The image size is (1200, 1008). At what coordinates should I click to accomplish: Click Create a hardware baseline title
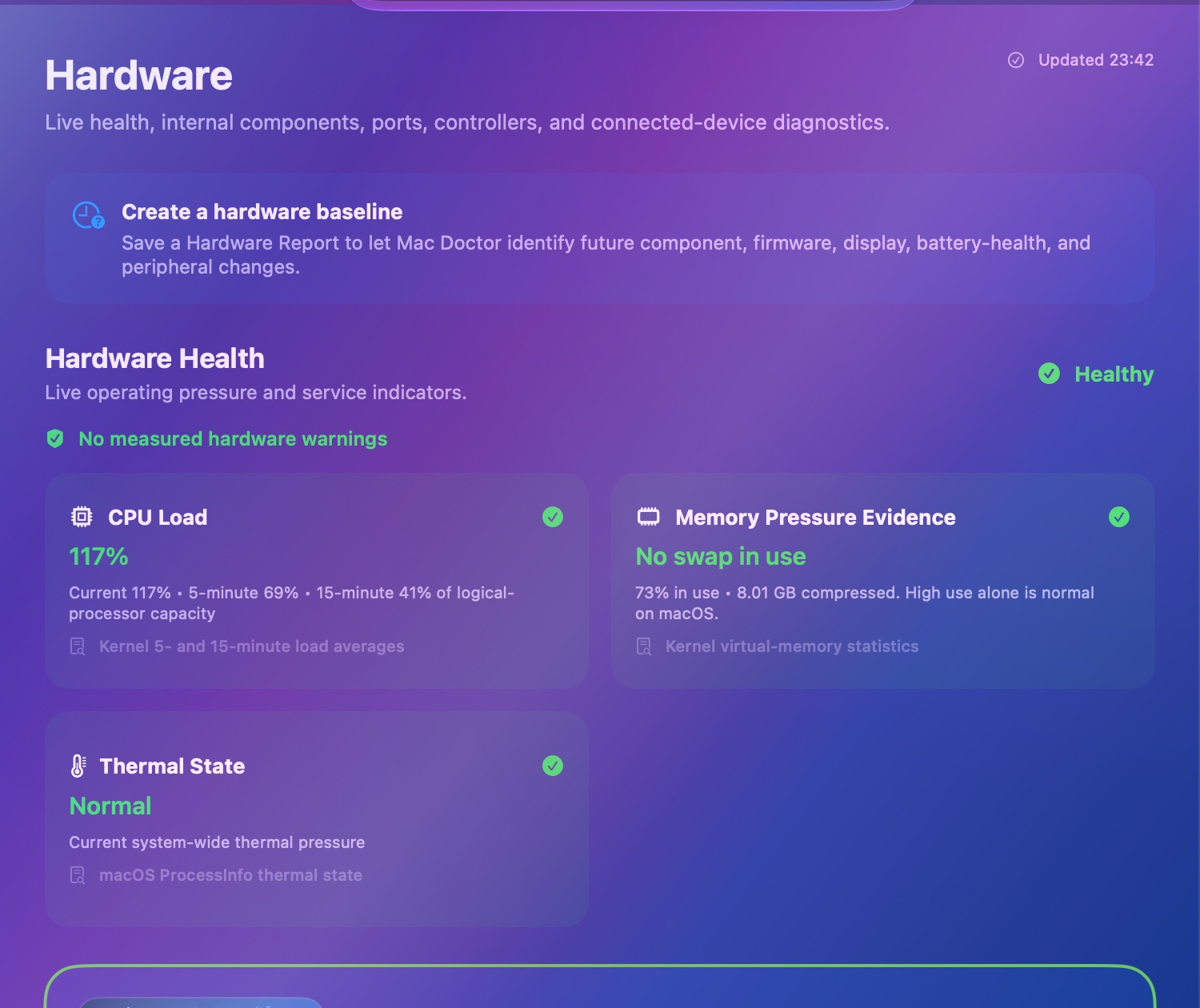(x=262, y=211)
